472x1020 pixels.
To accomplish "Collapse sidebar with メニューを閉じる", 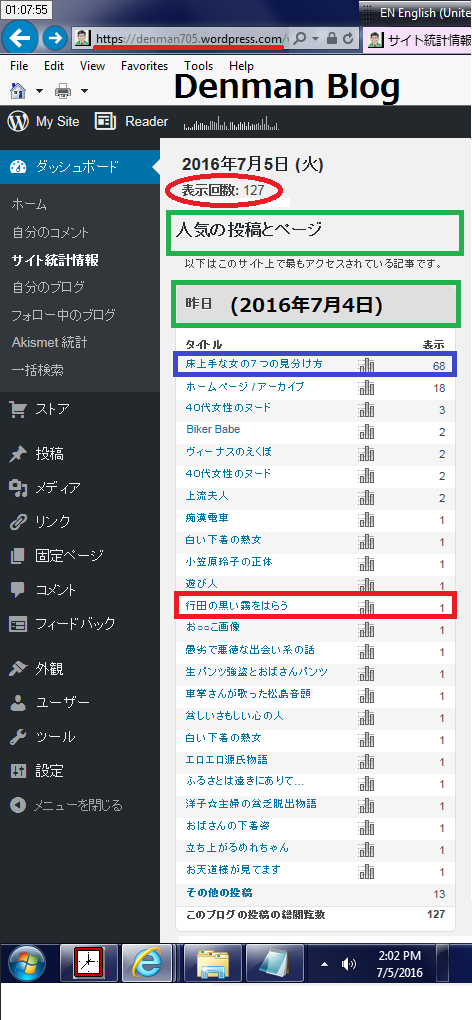I will pos(66,805).
